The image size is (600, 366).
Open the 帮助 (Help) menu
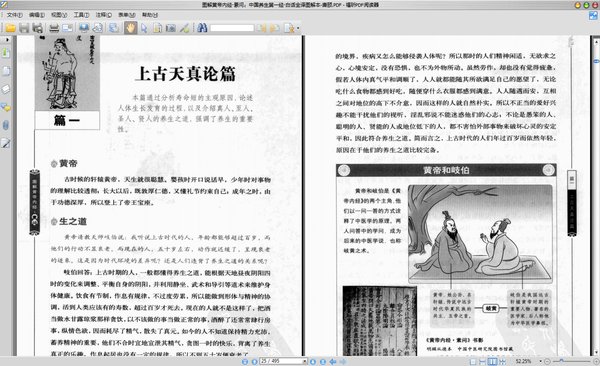150,15
